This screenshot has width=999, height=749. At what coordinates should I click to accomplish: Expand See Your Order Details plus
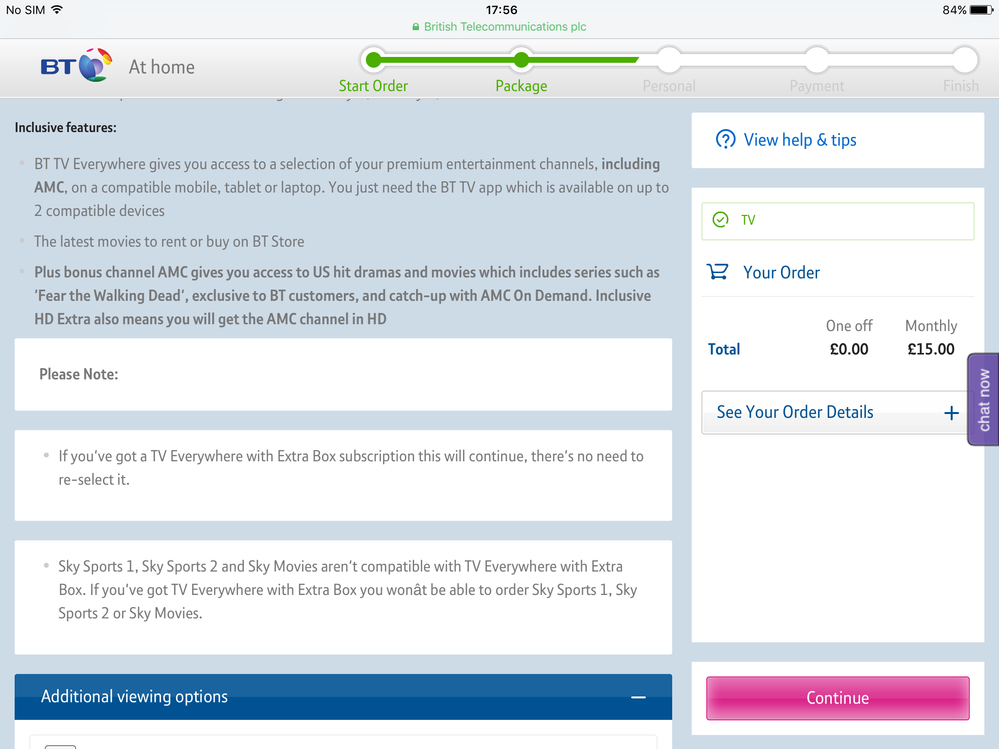[x=951, y=413]
